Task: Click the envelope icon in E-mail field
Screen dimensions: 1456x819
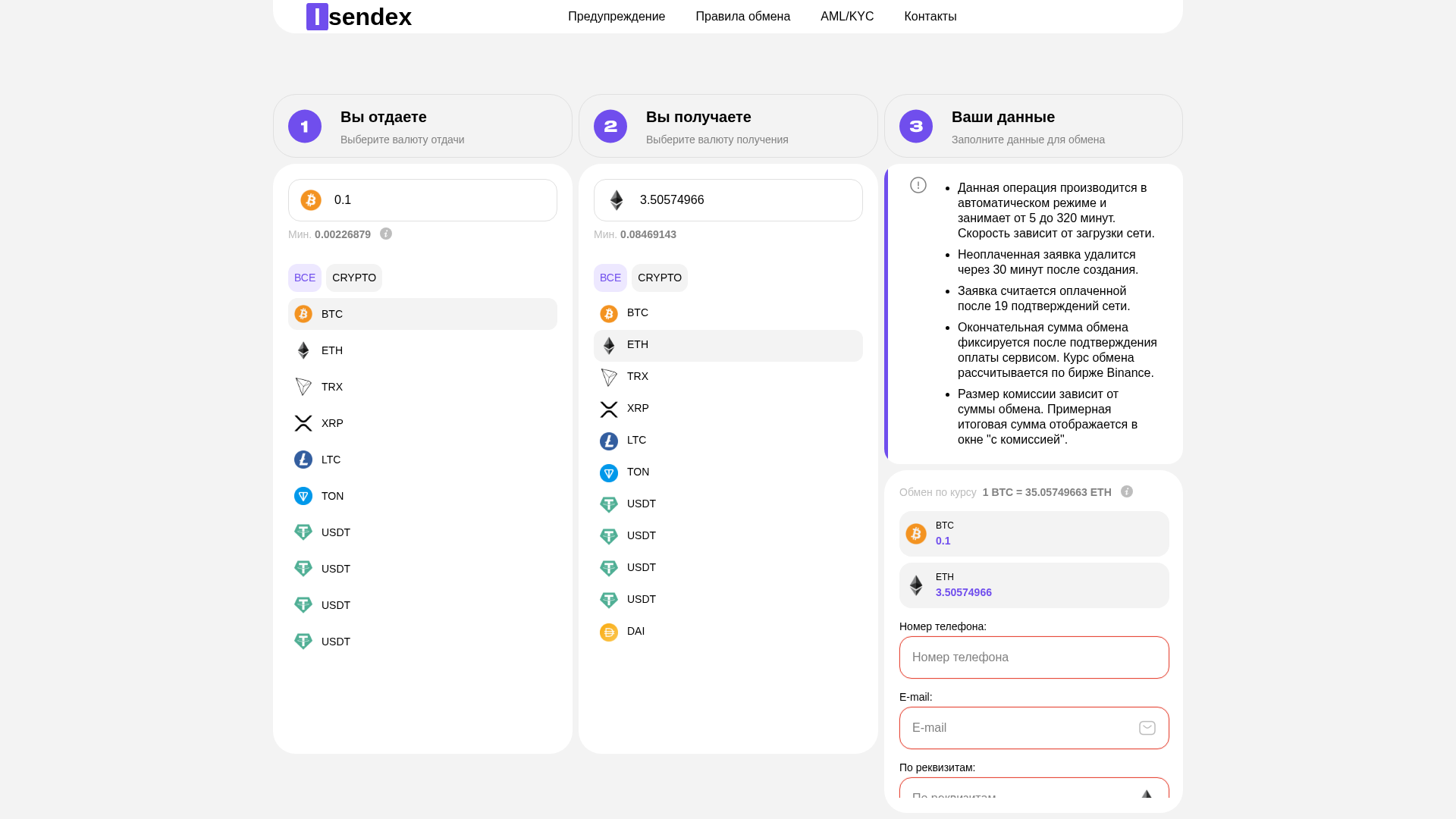Action: click(1147, 728)
